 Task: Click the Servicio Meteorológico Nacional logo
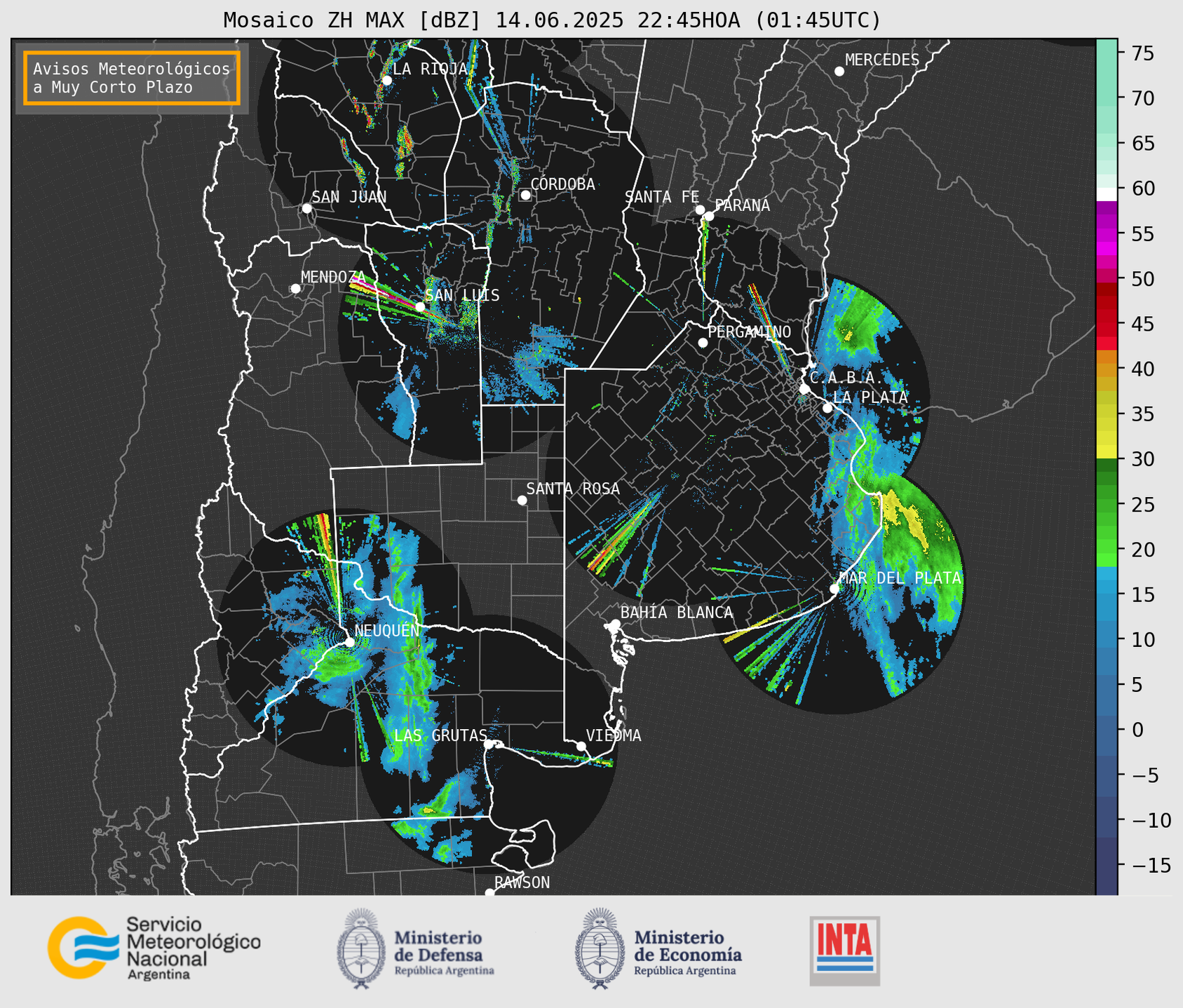[154, 948]
